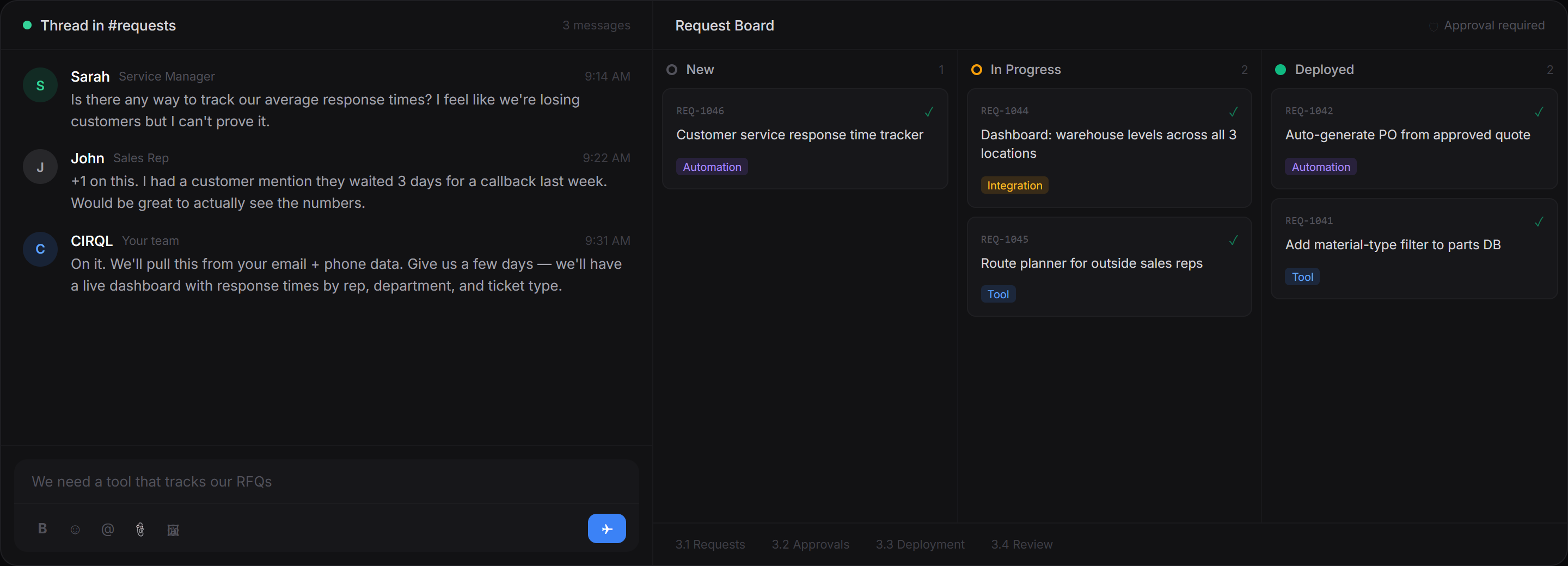The height and width of the screenshot is (566, 1568).
Task: Expand the In Progress column header
Action: pyautogui.click(x=1026, y=69)
